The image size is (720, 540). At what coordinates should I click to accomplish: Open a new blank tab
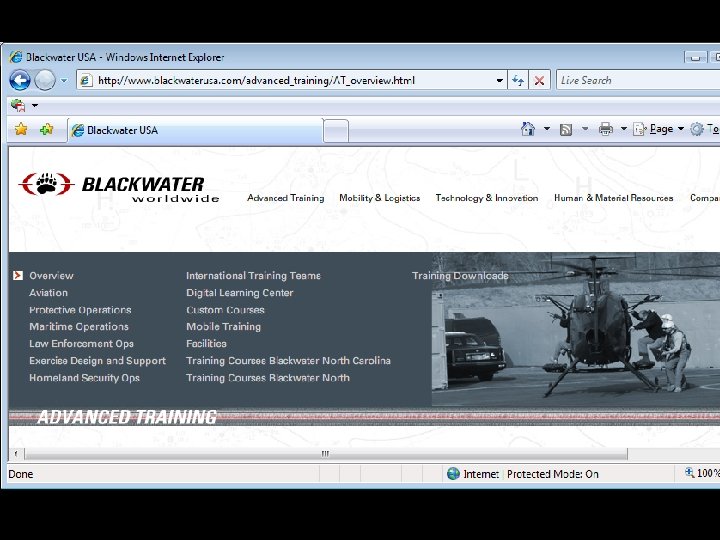click(x=336, y=131)
